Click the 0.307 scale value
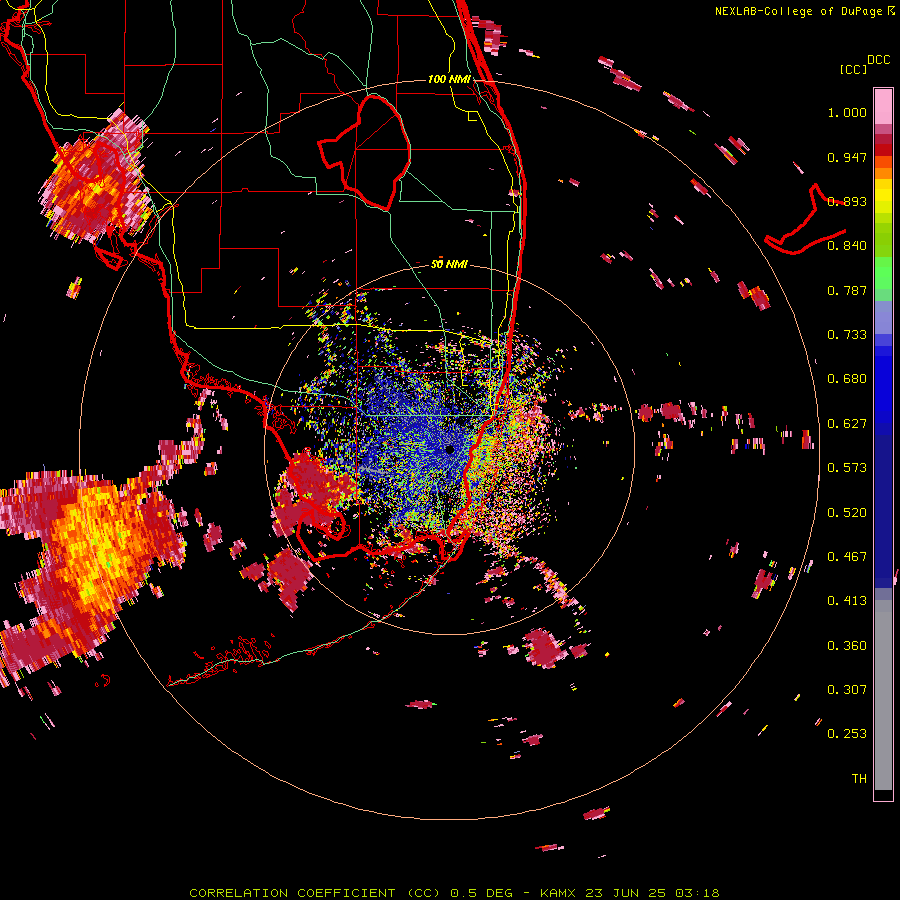The width and height of the screenshot is (900, 900). [x=847, y=690]
